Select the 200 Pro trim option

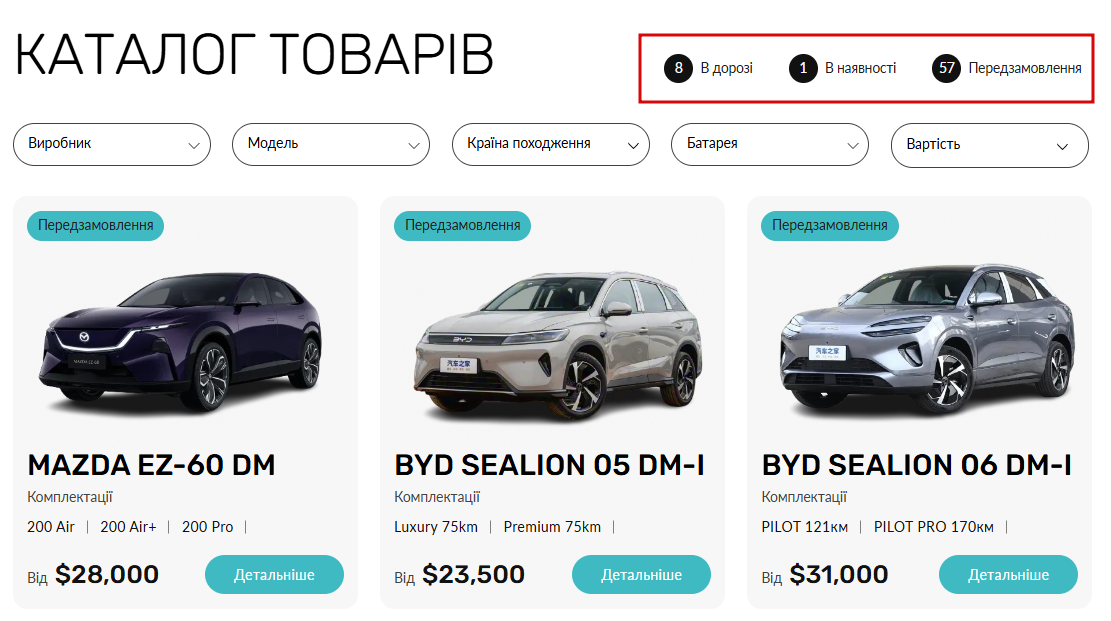click(207, 527)
